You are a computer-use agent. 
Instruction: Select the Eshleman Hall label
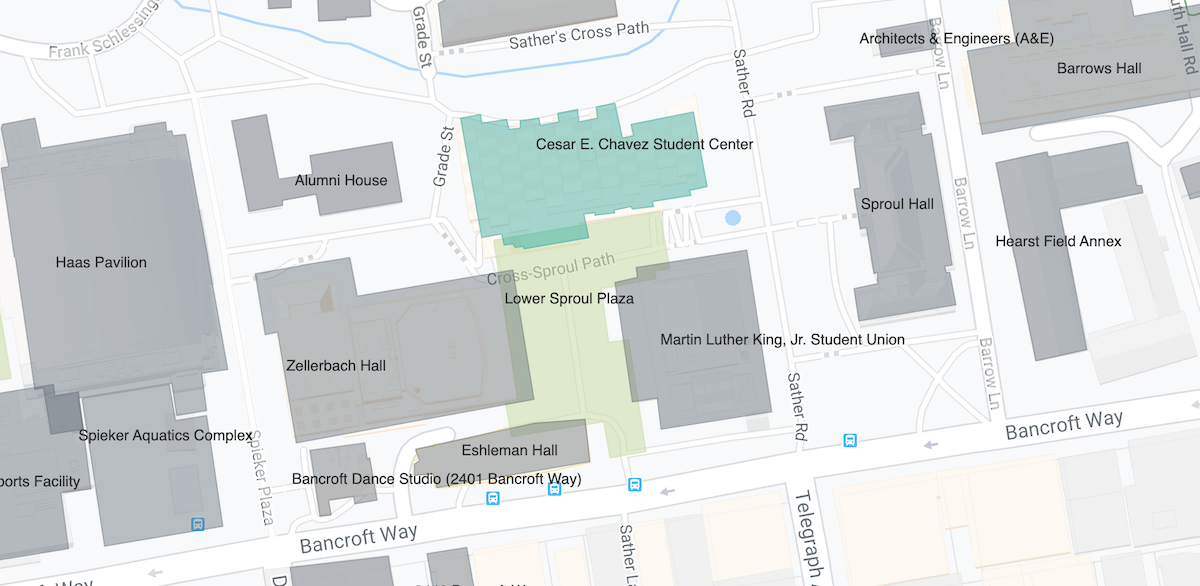509,451
